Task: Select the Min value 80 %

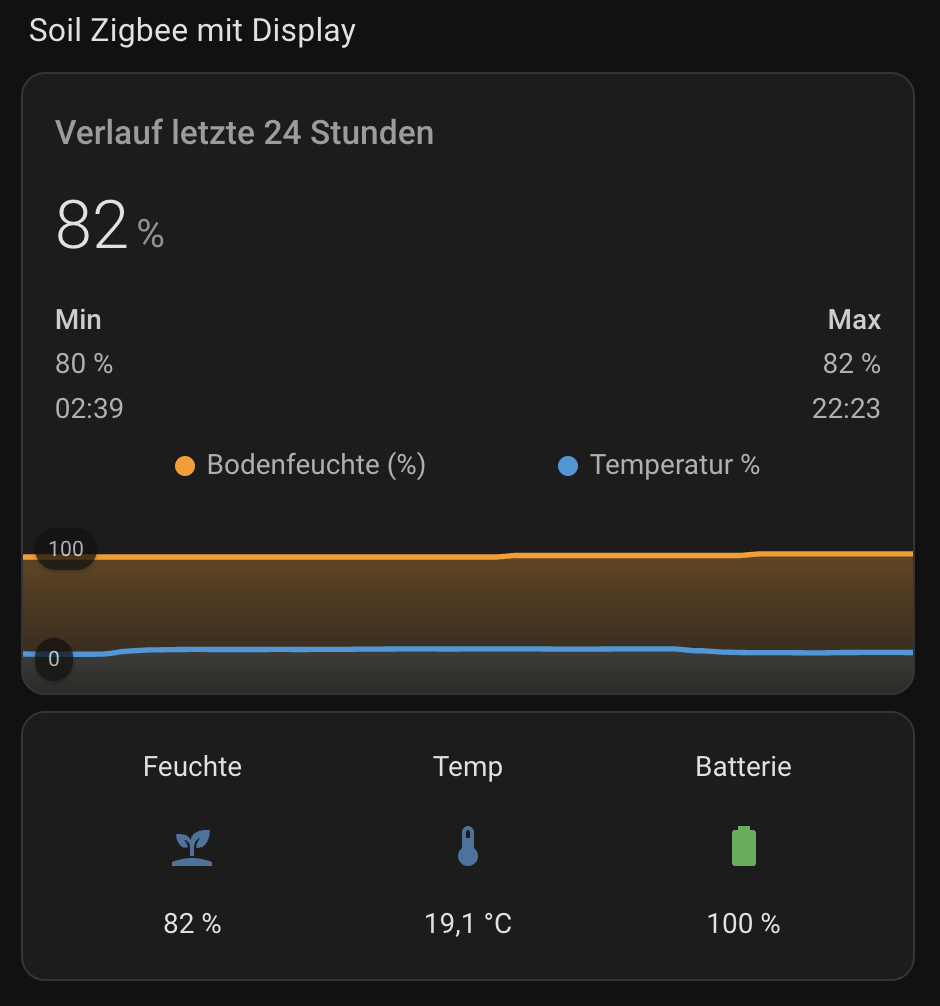Action: [84, 364]
